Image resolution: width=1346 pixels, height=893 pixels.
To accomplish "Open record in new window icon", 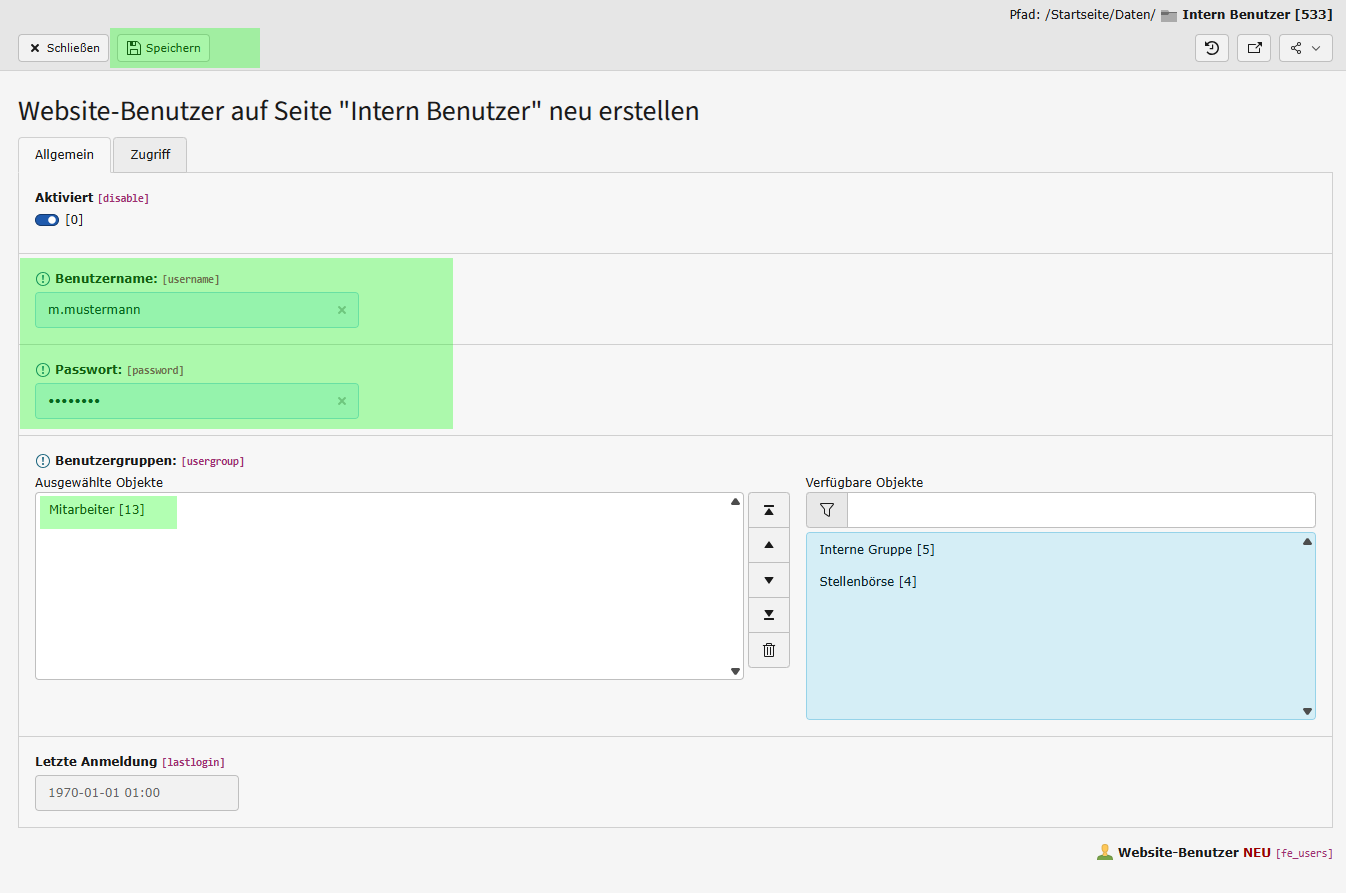I will click(1254, 48).
